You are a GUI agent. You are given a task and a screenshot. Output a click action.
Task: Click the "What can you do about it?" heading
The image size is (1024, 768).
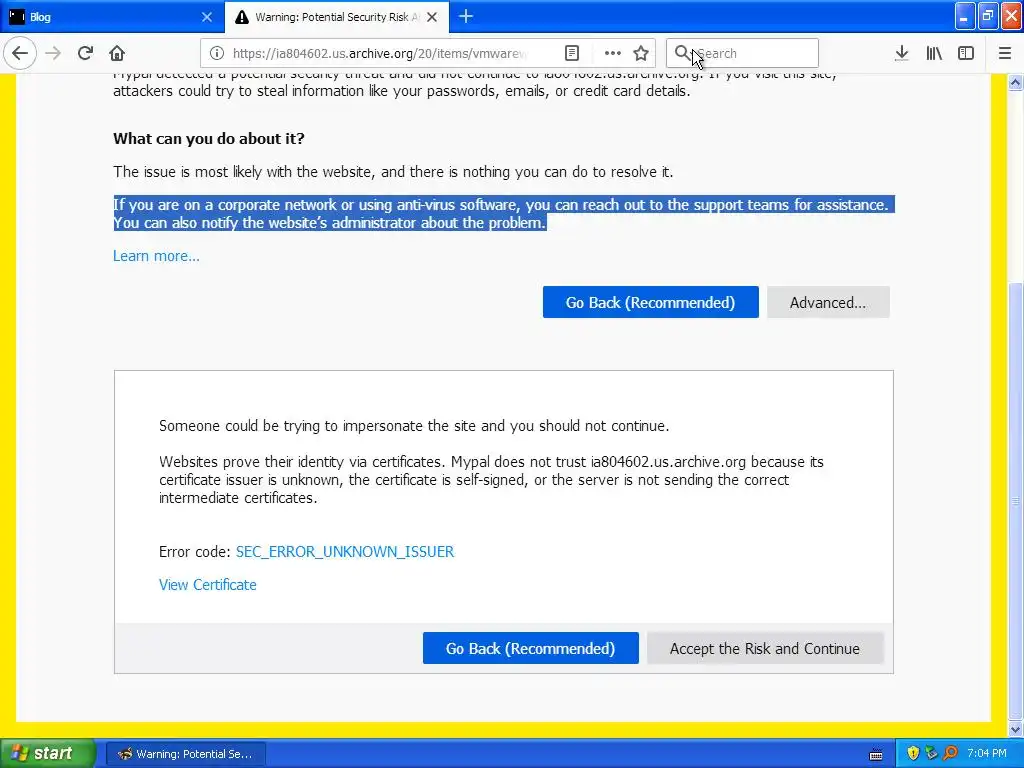(x=209, y=138)
